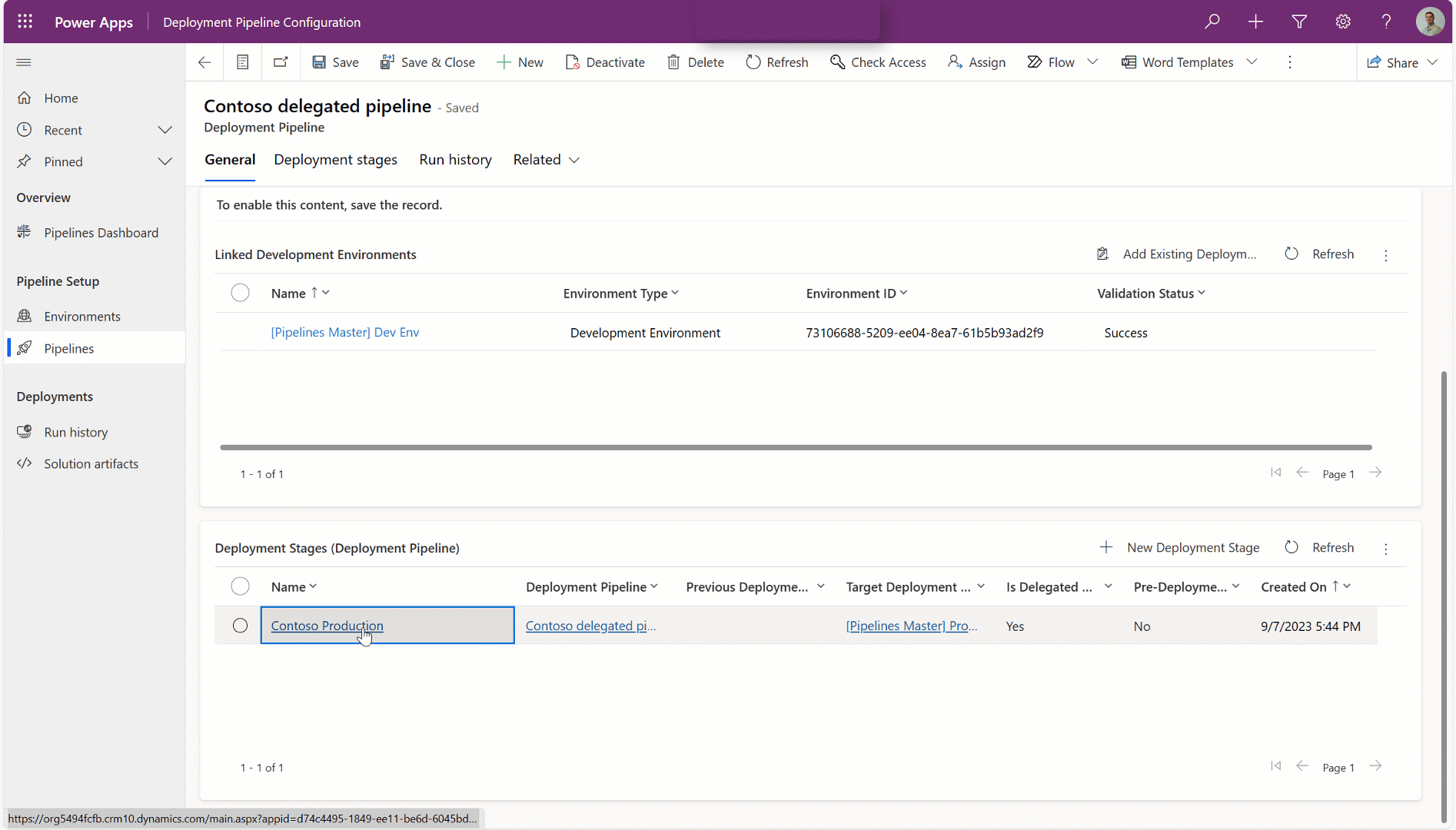This screenshot has width=1456, height=830.
Task: Click the search magnifier icon in header
Action: point(1212,22)
